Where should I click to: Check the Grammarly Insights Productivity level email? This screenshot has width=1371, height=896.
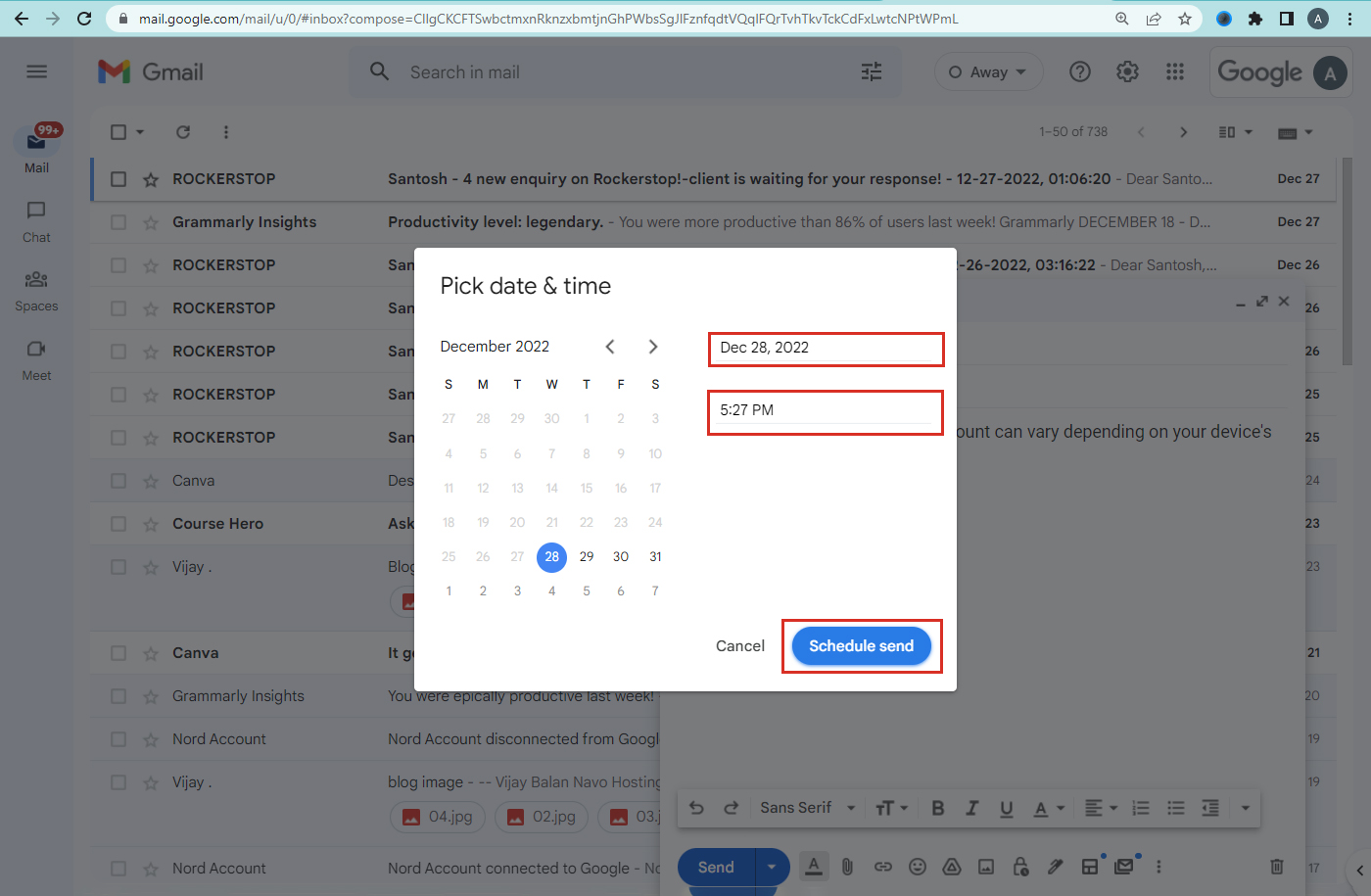[x=118, y=222]
